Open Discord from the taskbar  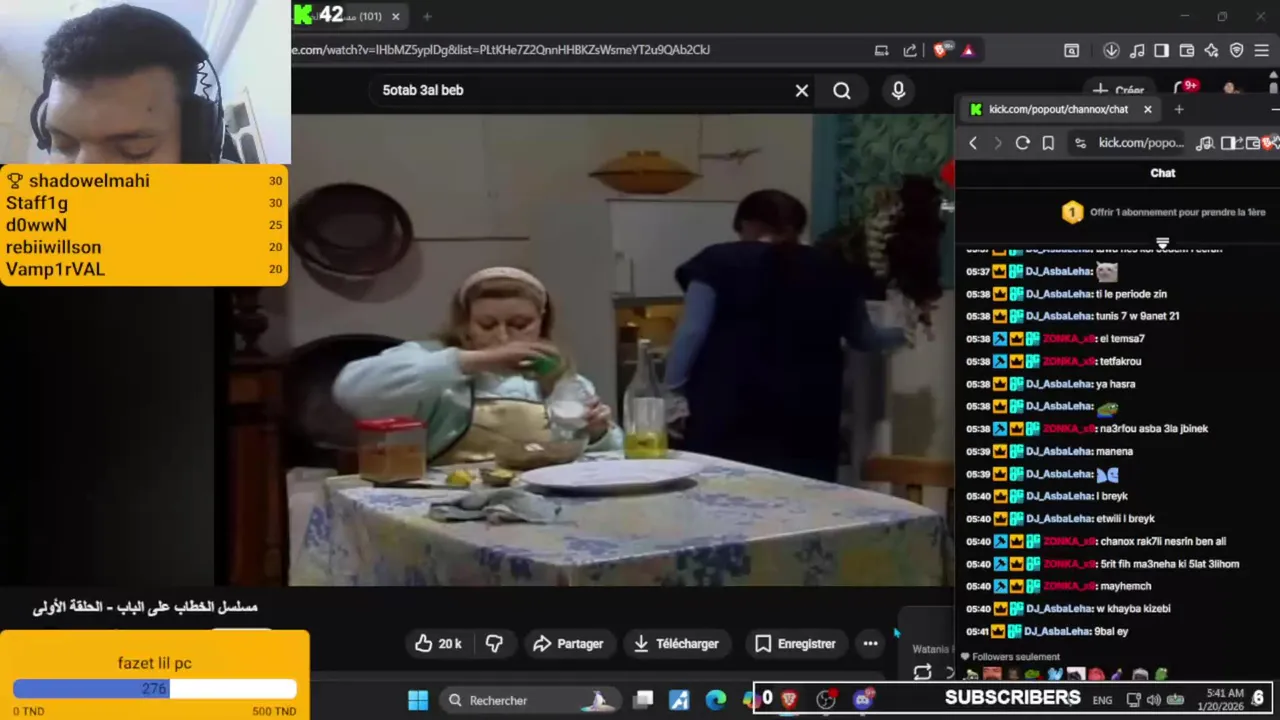(864, 699)
